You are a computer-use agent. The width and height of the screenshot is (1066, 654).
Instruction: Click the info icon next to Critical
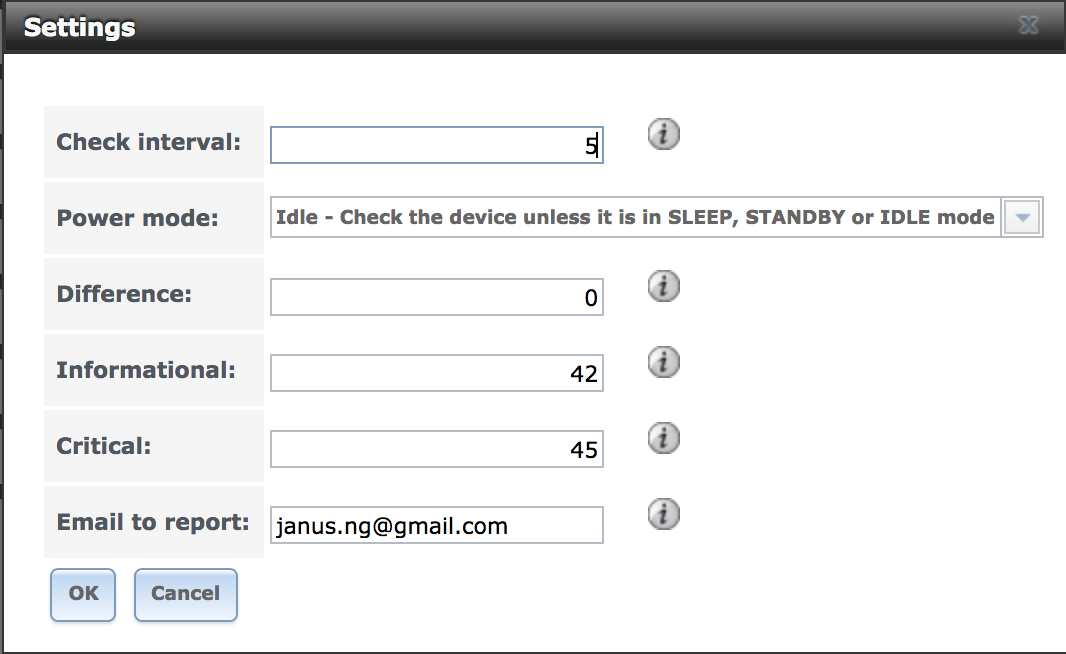(664, 438)
